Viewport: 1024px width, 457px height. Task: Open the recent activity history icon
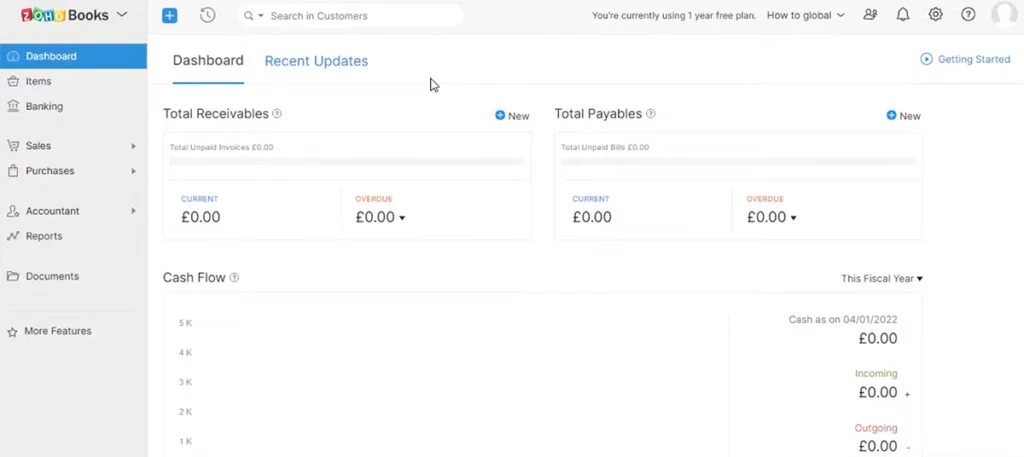point(208,15)
